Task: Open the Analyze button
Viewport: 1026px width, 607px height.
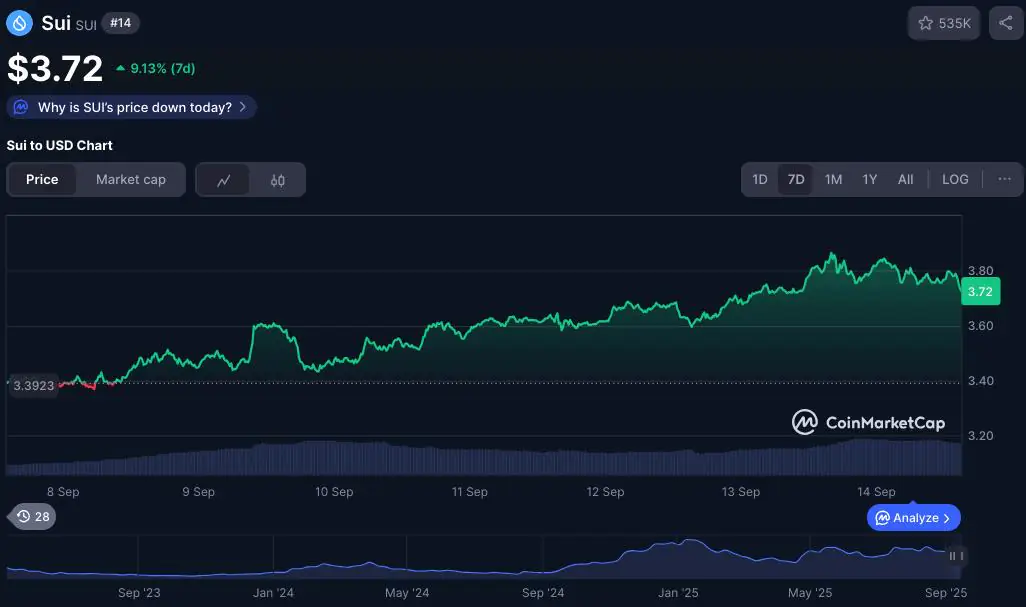Action: tap(913, 517)
